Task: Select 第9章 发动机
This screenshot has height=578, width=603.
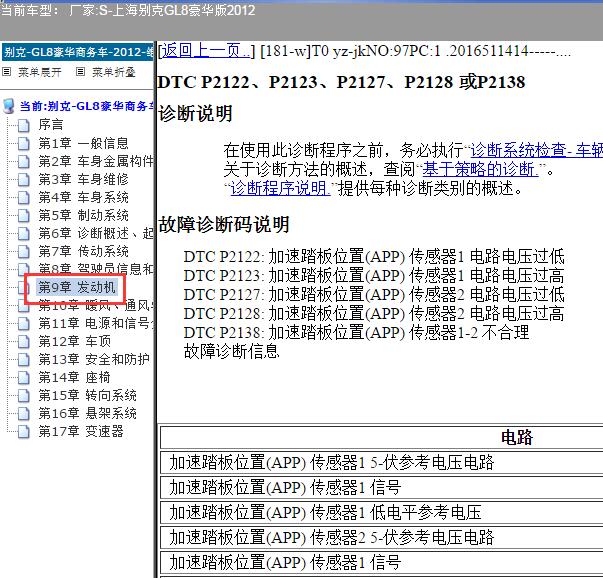Action: pyautogui.click(x=77, y=287)
